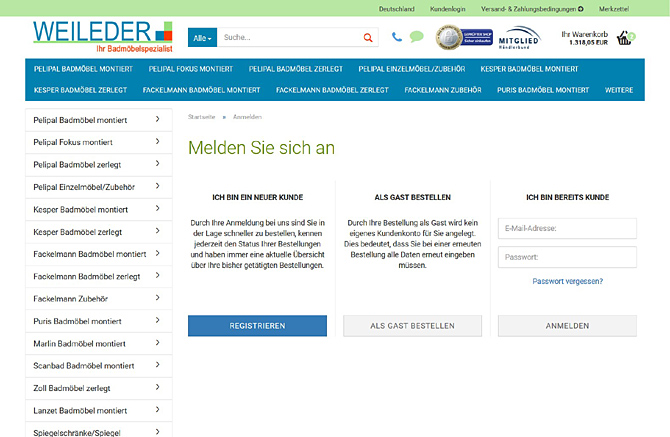
Task: Click the search magnifier icon
Action: [x=367, y=38]
